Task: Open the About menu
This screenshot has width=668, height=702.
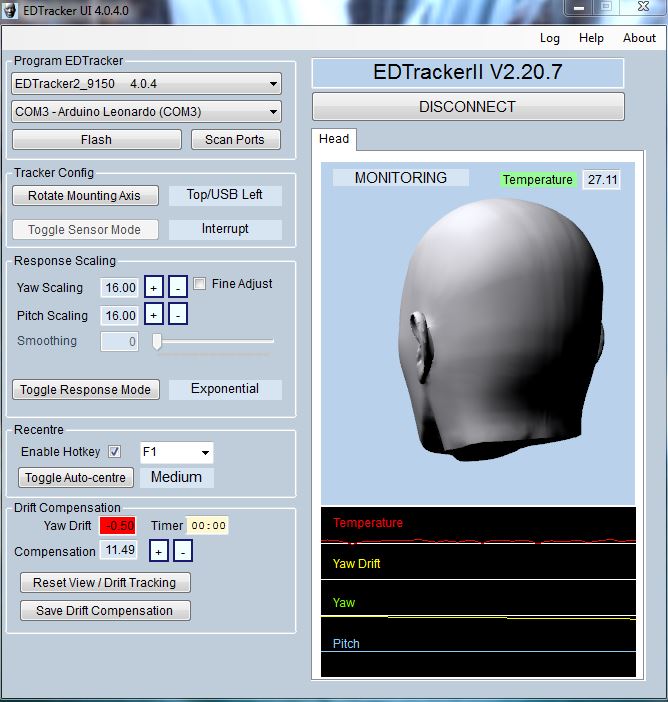Action: [x=639, y=38]
